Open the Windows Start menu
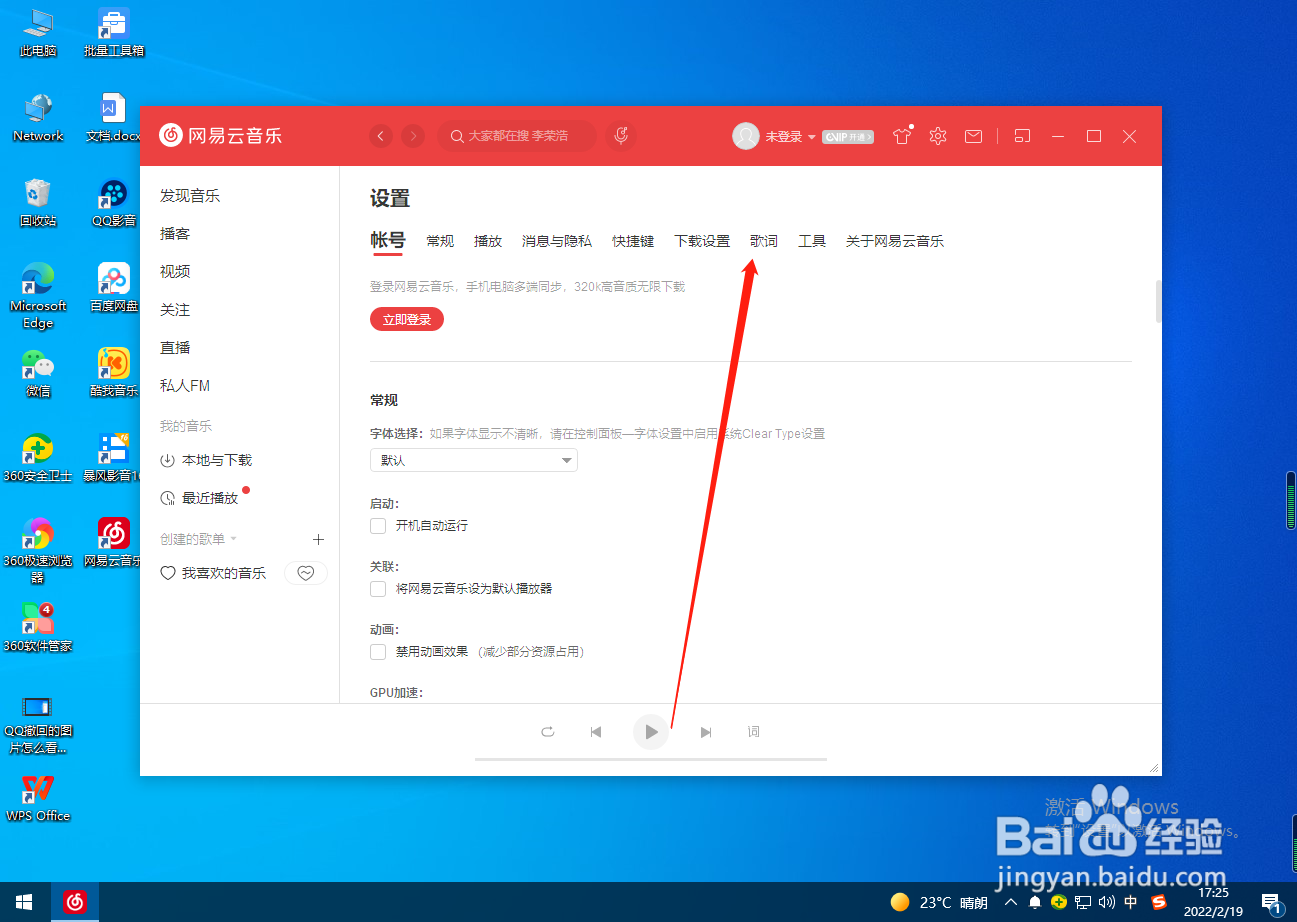This screenshot has height=922, width=1297. click(x=23, y=901)
